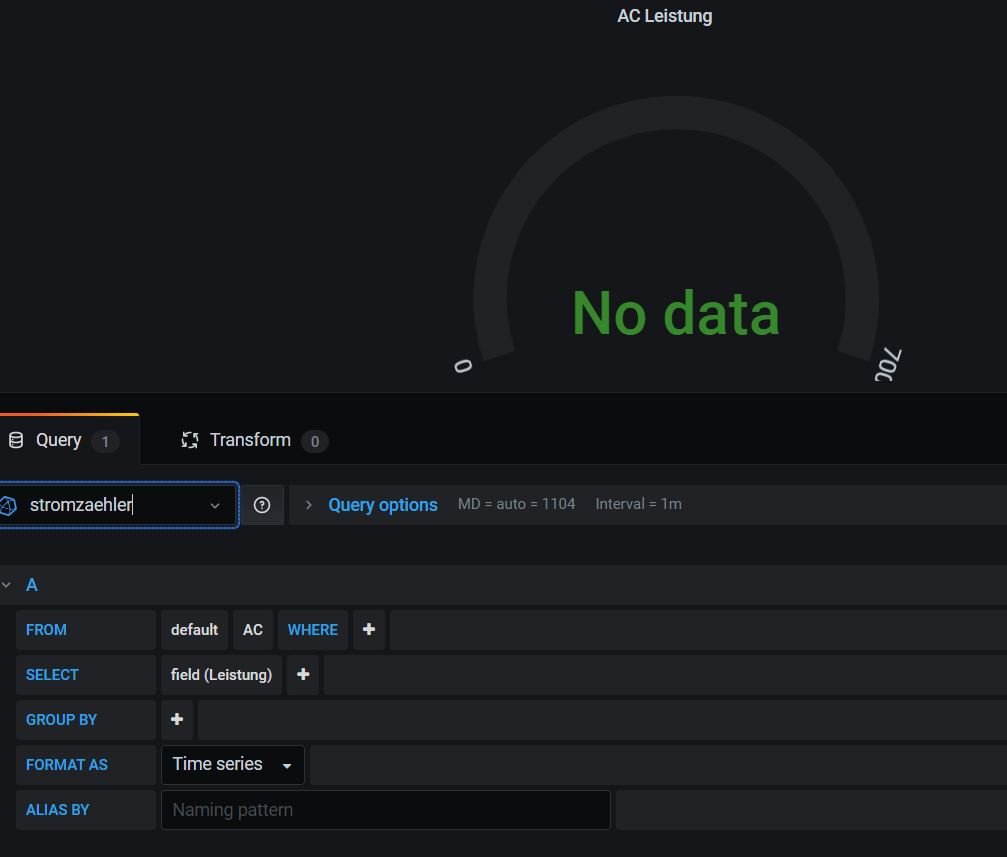Click the default retention policy segment
Image resolution: width=1007 pixels, height=857 pixels.
[194, 630]
